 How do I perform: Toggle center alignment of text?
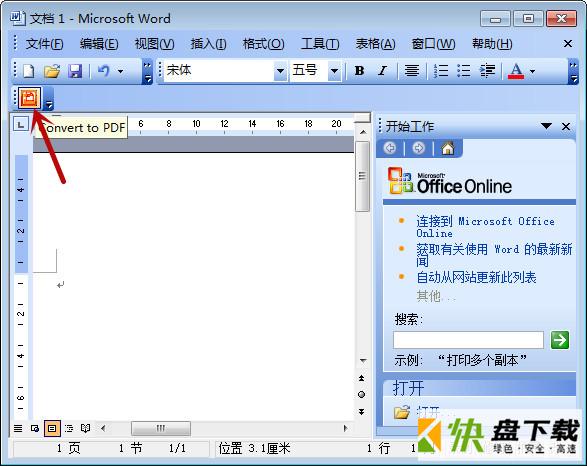pyautogui.click(x=412, y=70)
